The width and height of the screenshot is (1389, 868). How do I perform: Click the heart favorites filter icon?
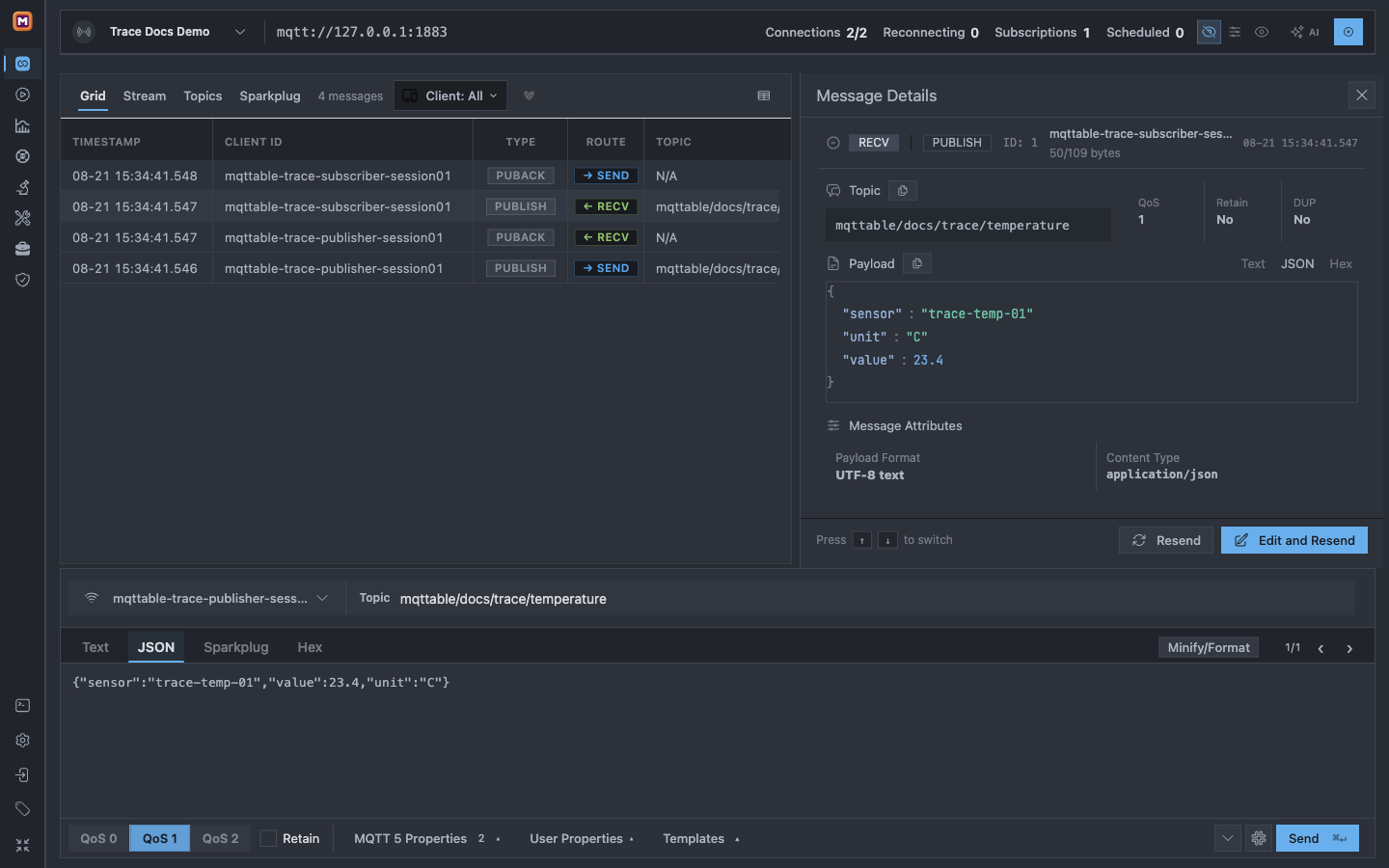(x=529, y=95)
